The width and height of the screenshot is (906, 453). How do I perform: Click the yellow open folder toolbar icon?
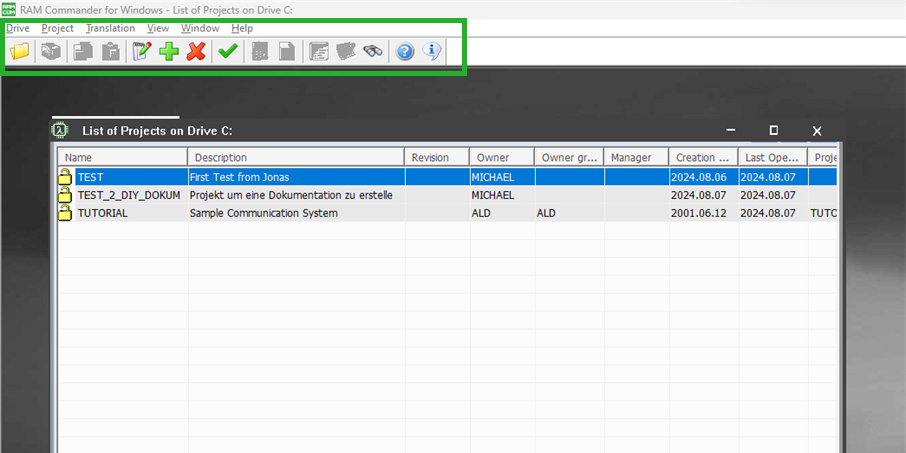pyautogui.click(x=20, y=52)
